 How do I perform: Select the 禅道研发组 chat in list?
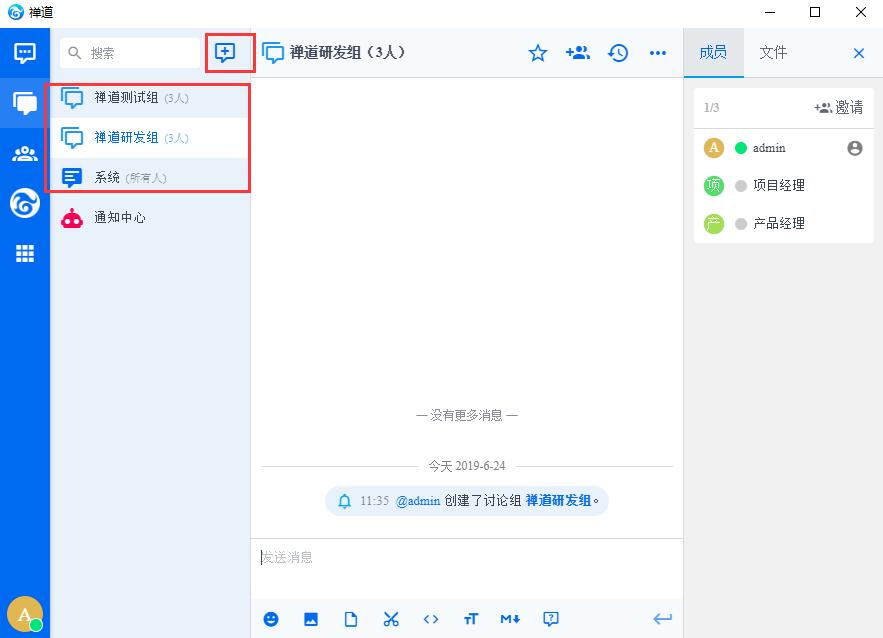(x=150, y=138)
